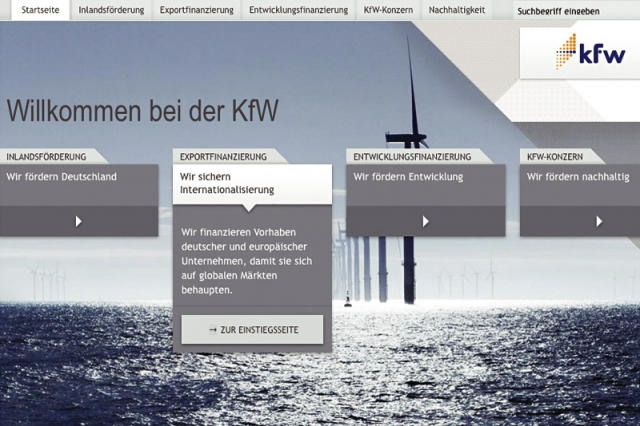Click the Suchbegriff eingeben search field
Screen dimensions: 640x426
(x=576, y=11)
